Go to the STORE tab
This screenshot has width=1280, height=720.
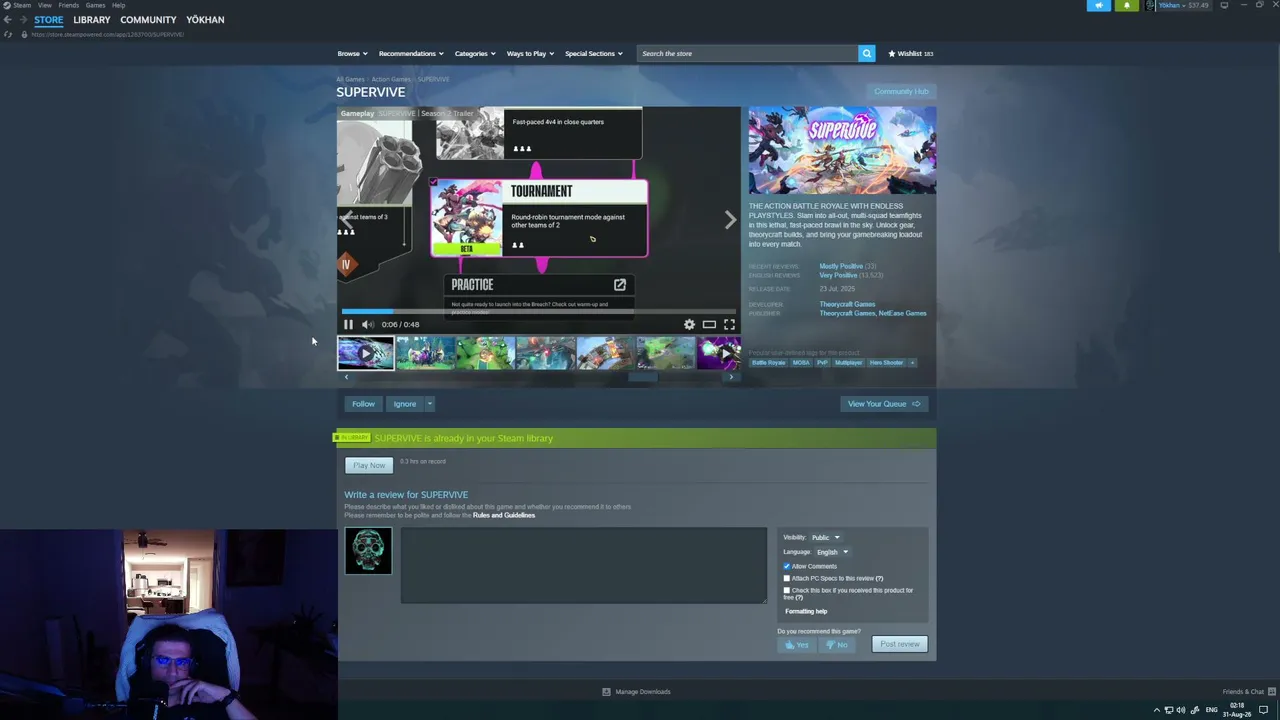pos(48,20)
